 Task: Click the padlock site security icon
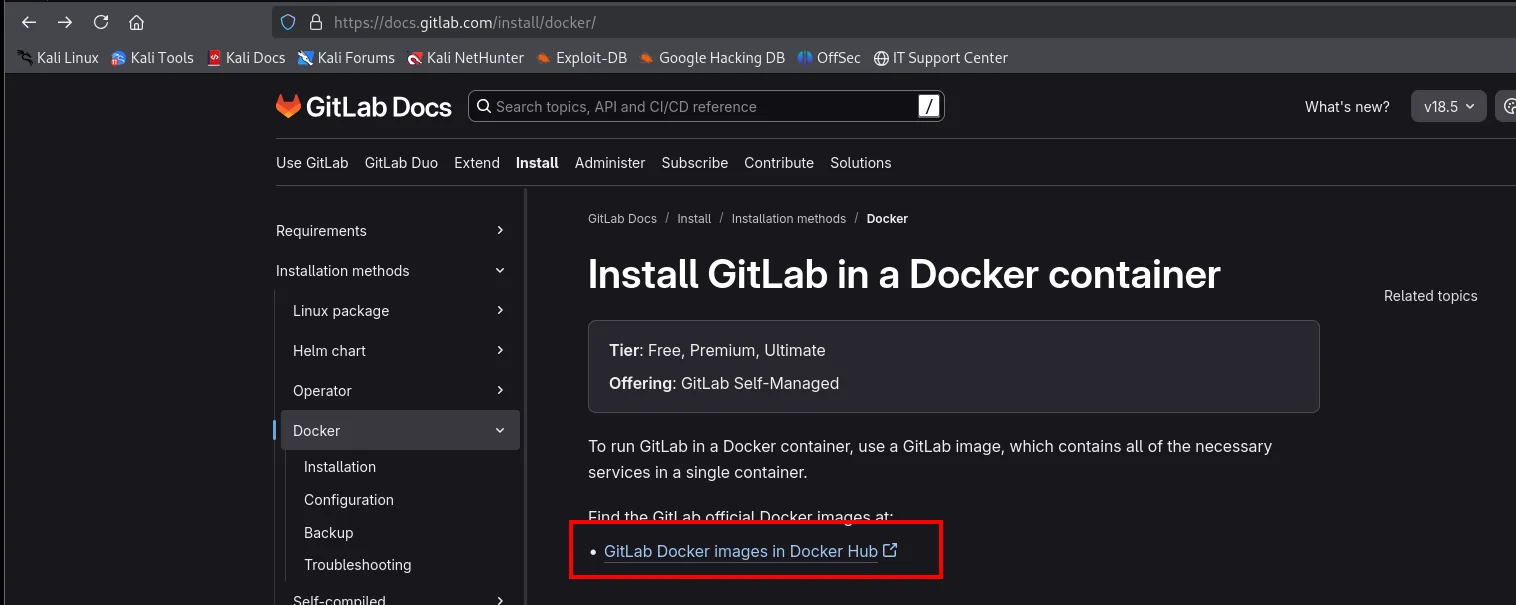pyautogui.click(x=315, y=22)
